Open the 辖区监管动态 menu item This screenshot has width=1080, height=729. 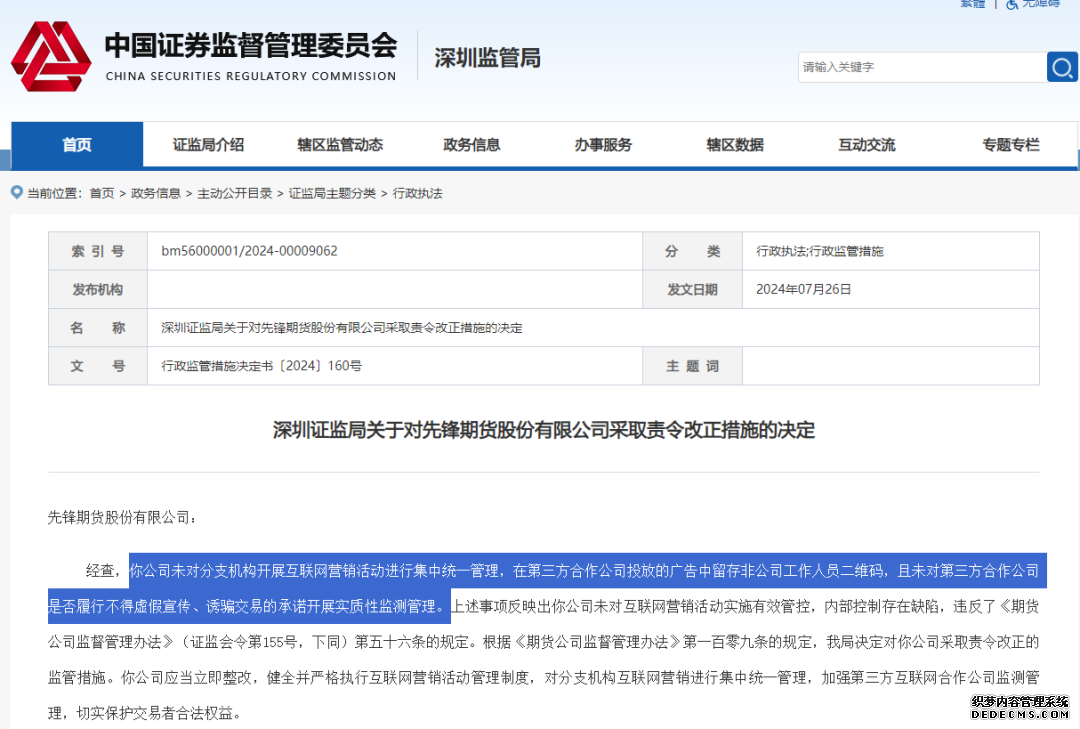coord(340,145)
